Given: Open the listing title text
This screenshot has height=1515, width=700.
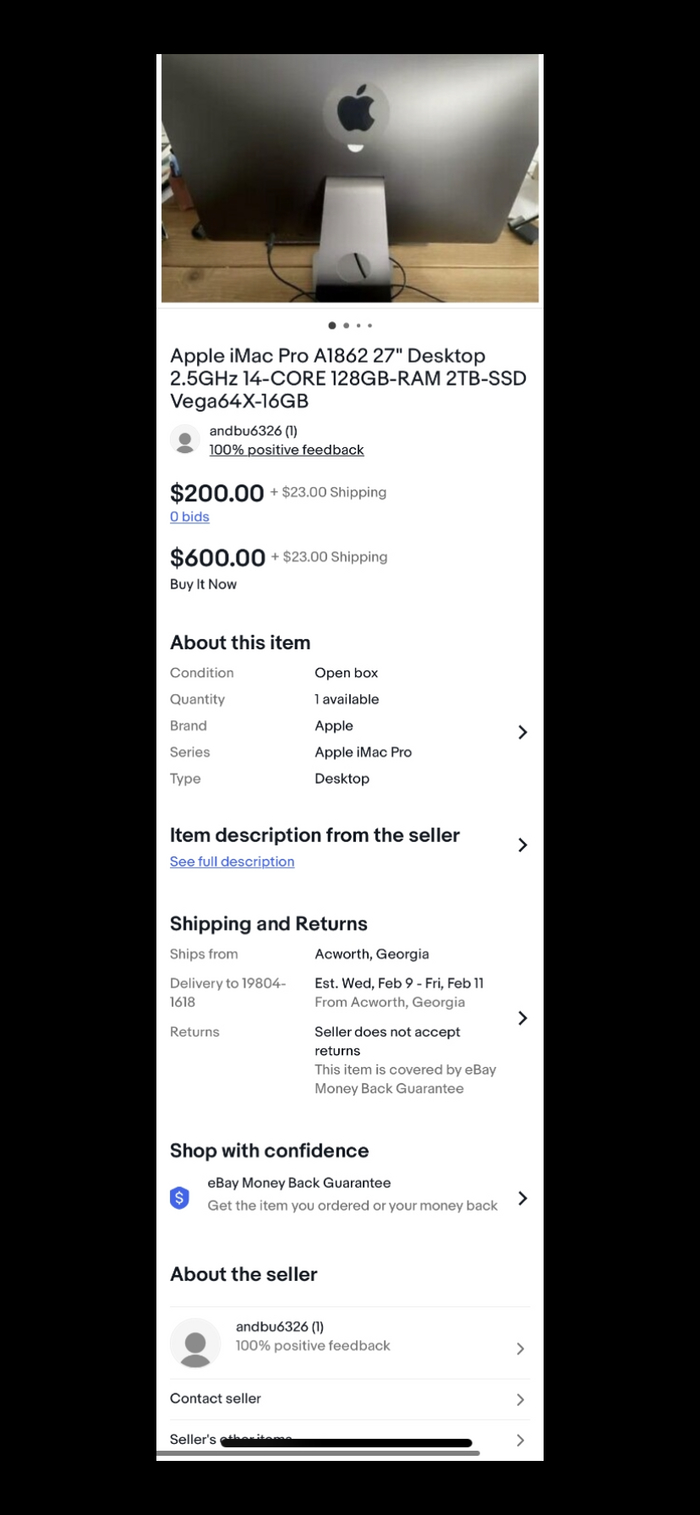Looking at the screenshot, I should 348,378.
